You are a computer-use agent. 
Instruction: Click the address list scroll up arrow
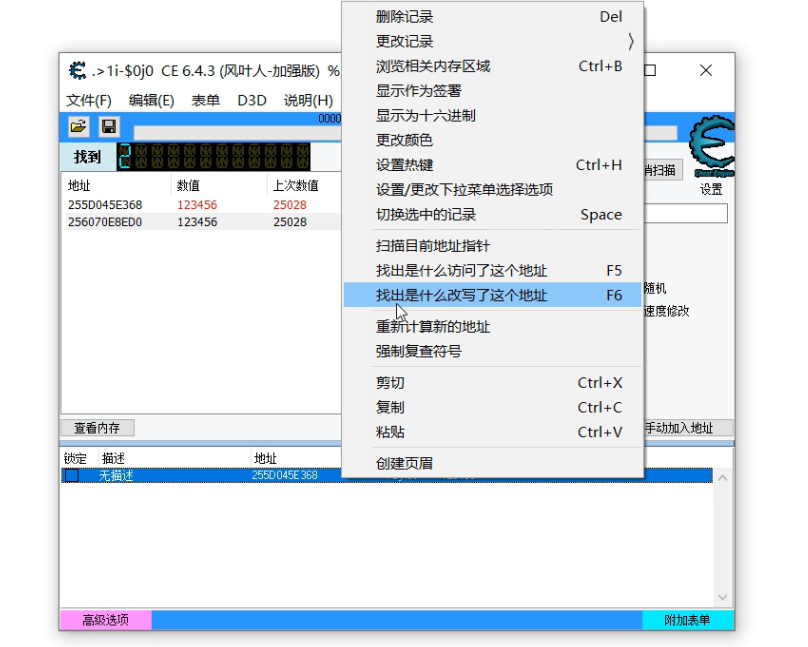click(x=722, y=478)
